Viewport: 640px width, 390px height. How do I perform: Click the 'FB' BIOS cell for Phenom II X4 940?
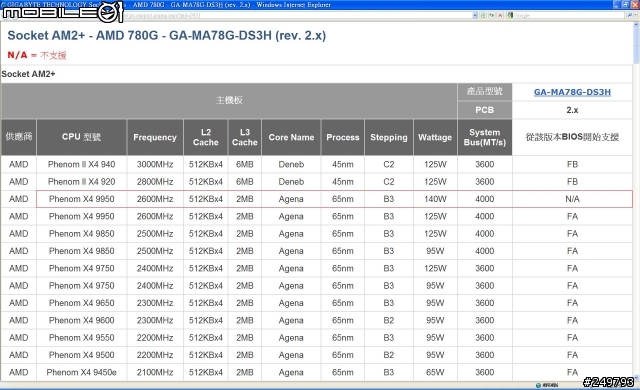pyautogui.click(x=572, y=164)
